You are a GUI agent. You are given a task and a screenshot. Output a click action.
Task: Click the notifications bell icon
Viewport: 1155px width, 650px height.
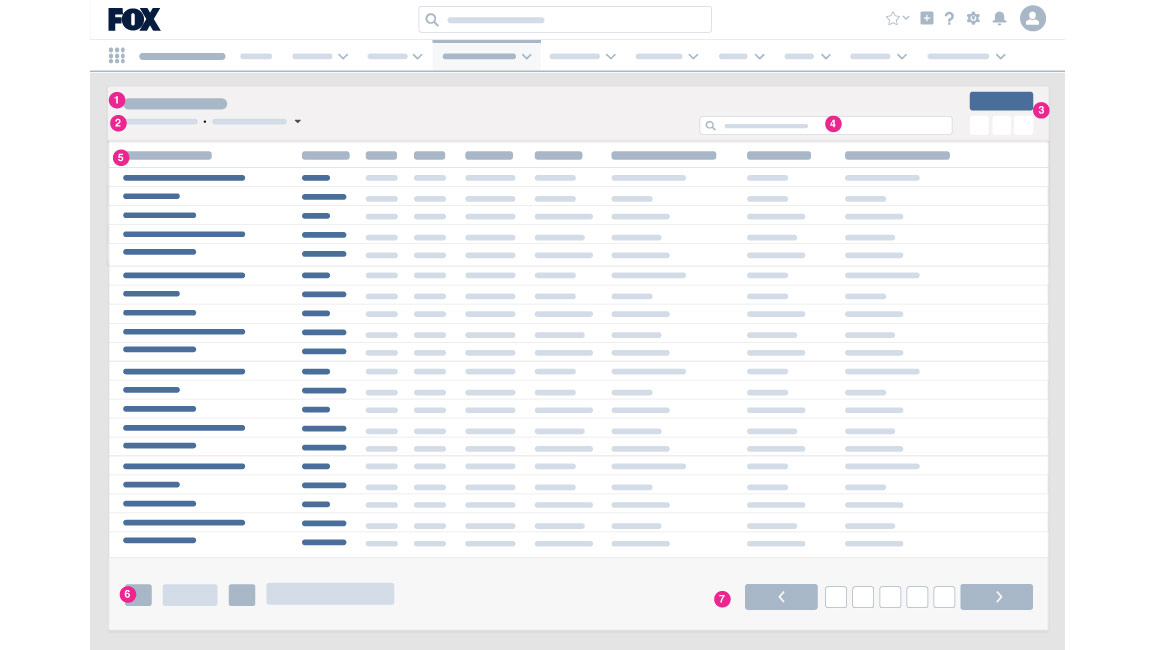[999, 18]
